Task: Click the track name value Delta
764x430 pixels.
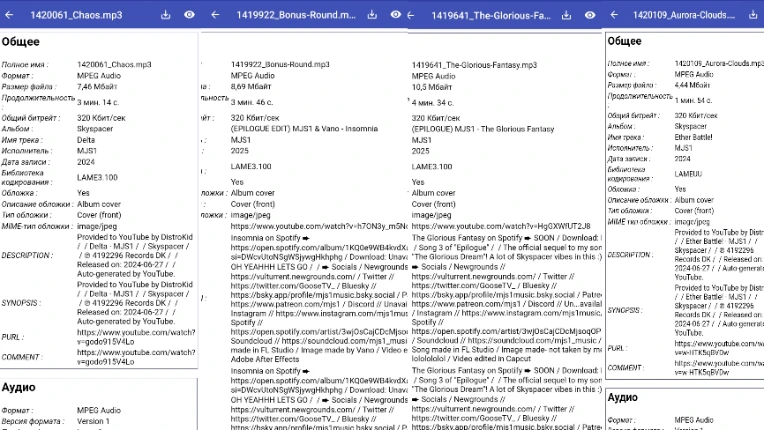Action: tap(86, 140)
